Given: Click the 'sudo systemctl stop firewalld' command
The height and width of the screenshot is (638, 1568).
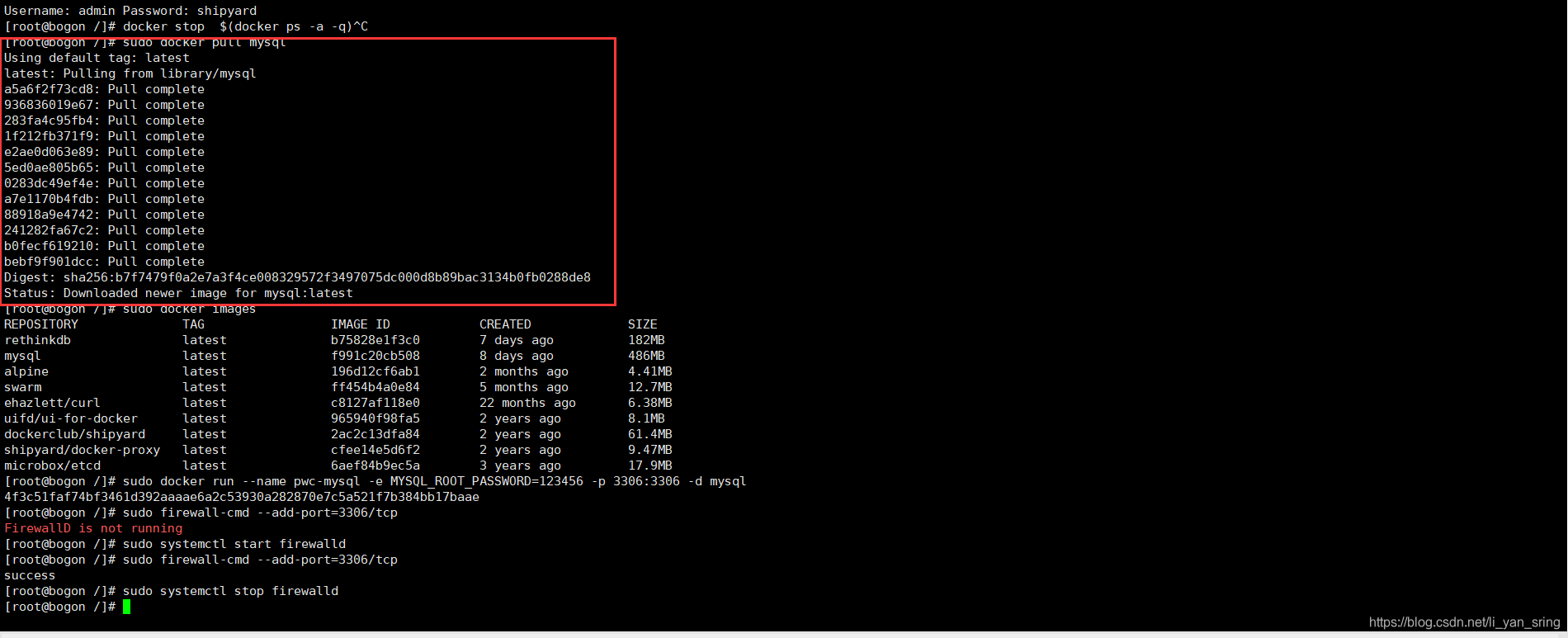Looking at the screenshot, I should pyautogui.click(x=230, y=591).
